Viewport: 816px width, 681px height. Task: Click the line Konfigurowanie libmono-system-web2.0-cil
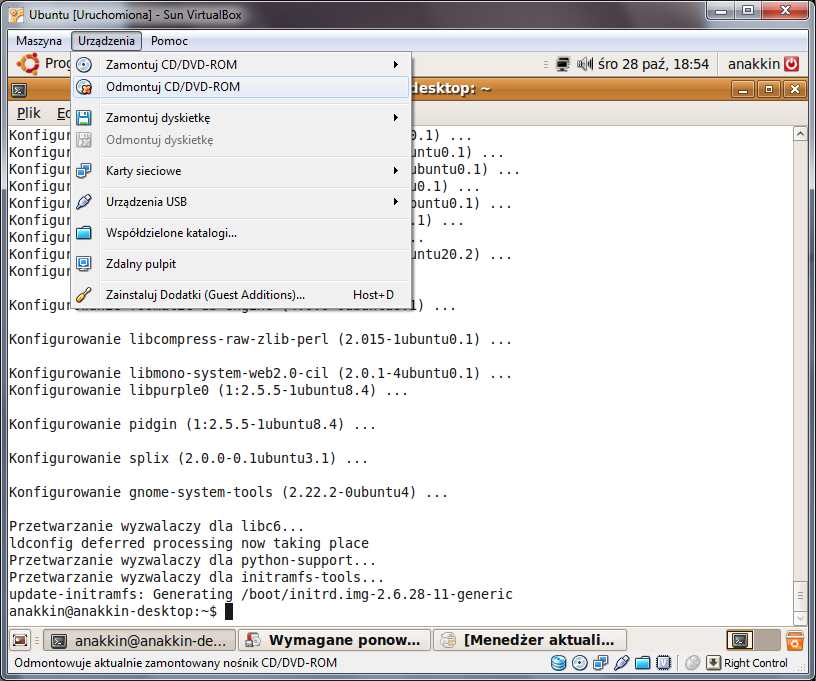(260, 374)
